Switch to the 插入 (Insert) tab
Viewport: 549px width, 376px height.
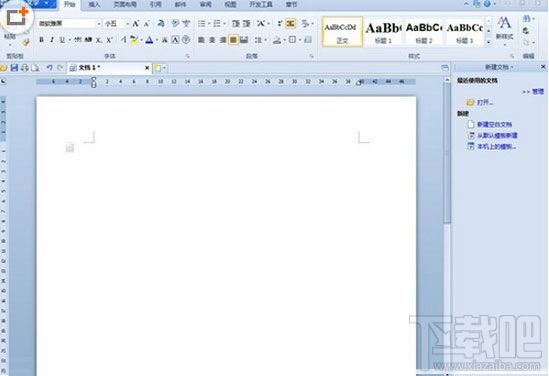(x=94, y=4)
